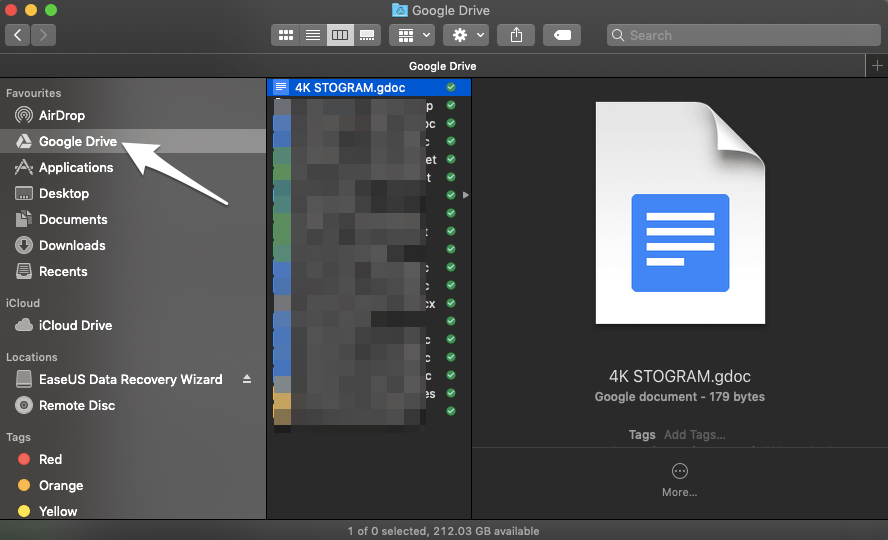
Task: Open Documents in the sidebar
Action: click(x=133, y=220)
